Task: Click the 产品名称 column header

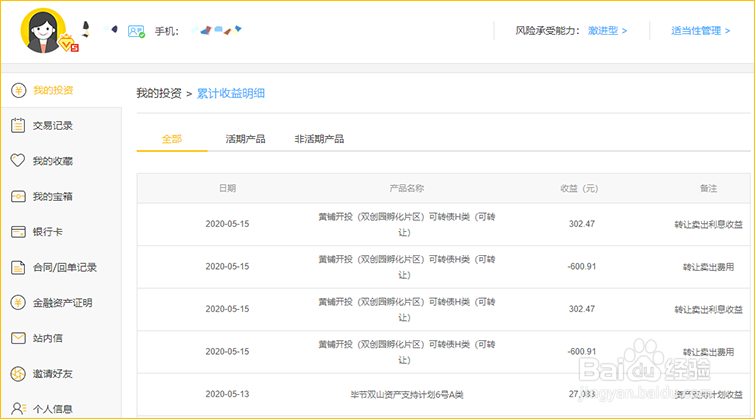Action: tap(406, 188)
